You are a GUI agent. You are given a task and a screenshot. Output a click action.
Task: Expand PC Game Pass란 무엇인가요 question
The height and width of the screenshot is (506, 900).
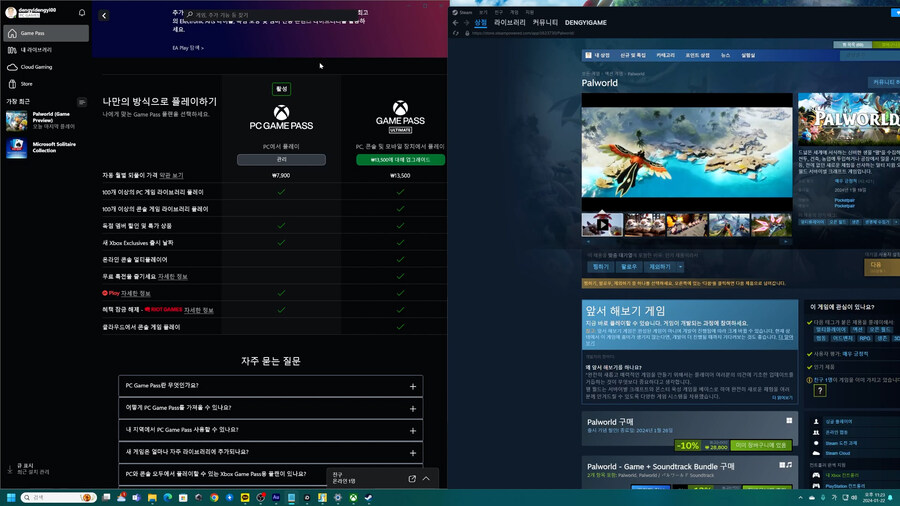[x=270, y=386]
